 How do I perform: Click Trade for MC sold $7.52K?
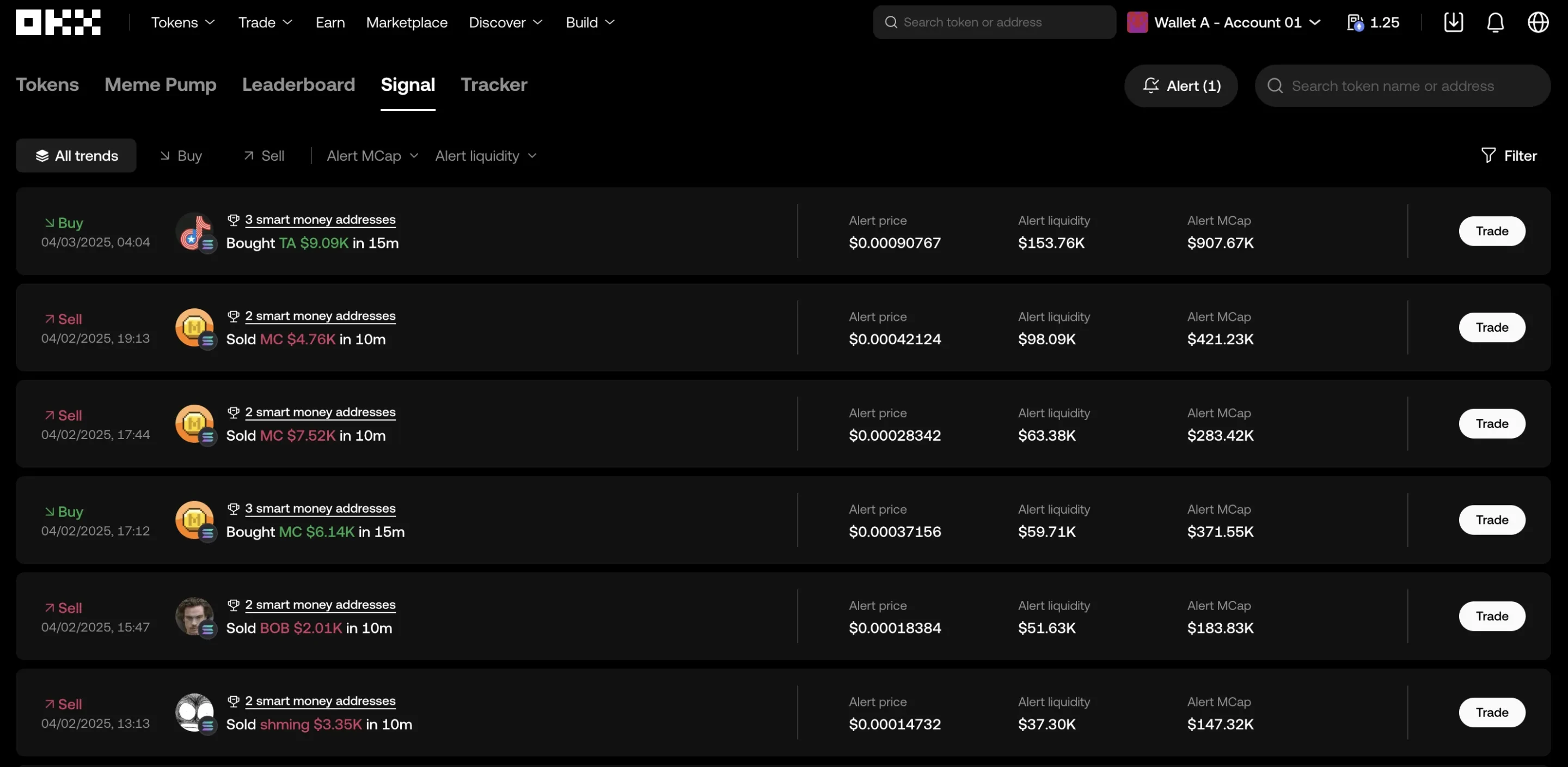click(x=1492, y=423)
